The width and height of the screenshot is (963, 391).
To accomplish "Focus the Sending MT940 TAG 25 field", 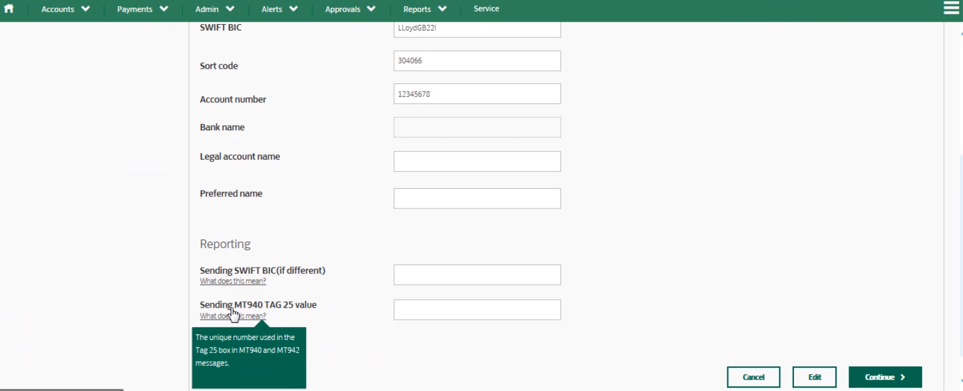I will (x=477, y=309).
